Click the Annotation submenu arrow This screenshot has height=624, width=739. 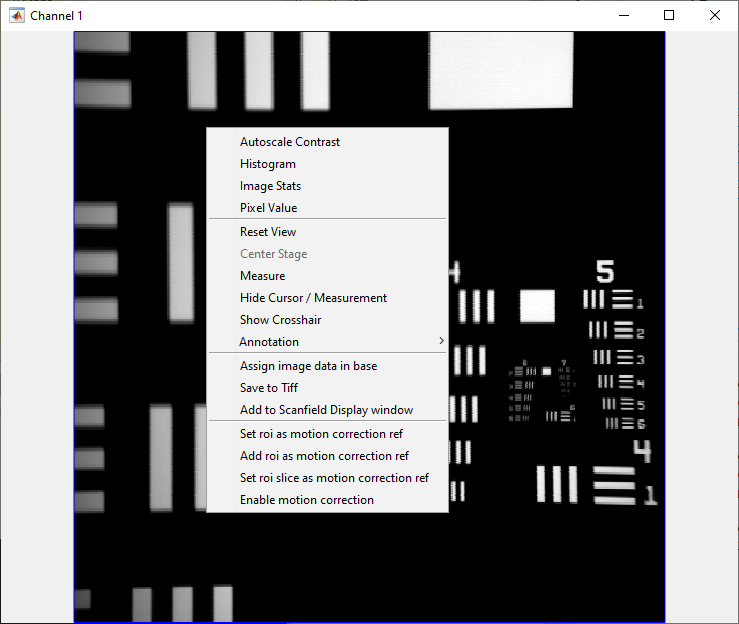[x=440, y=342]
